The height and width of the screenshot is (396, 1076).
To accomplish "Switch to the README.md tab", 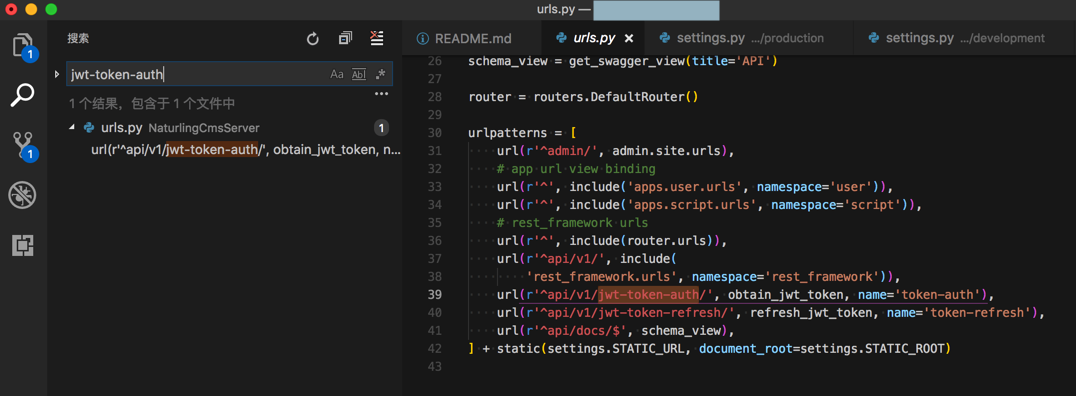I will (465, 38).
